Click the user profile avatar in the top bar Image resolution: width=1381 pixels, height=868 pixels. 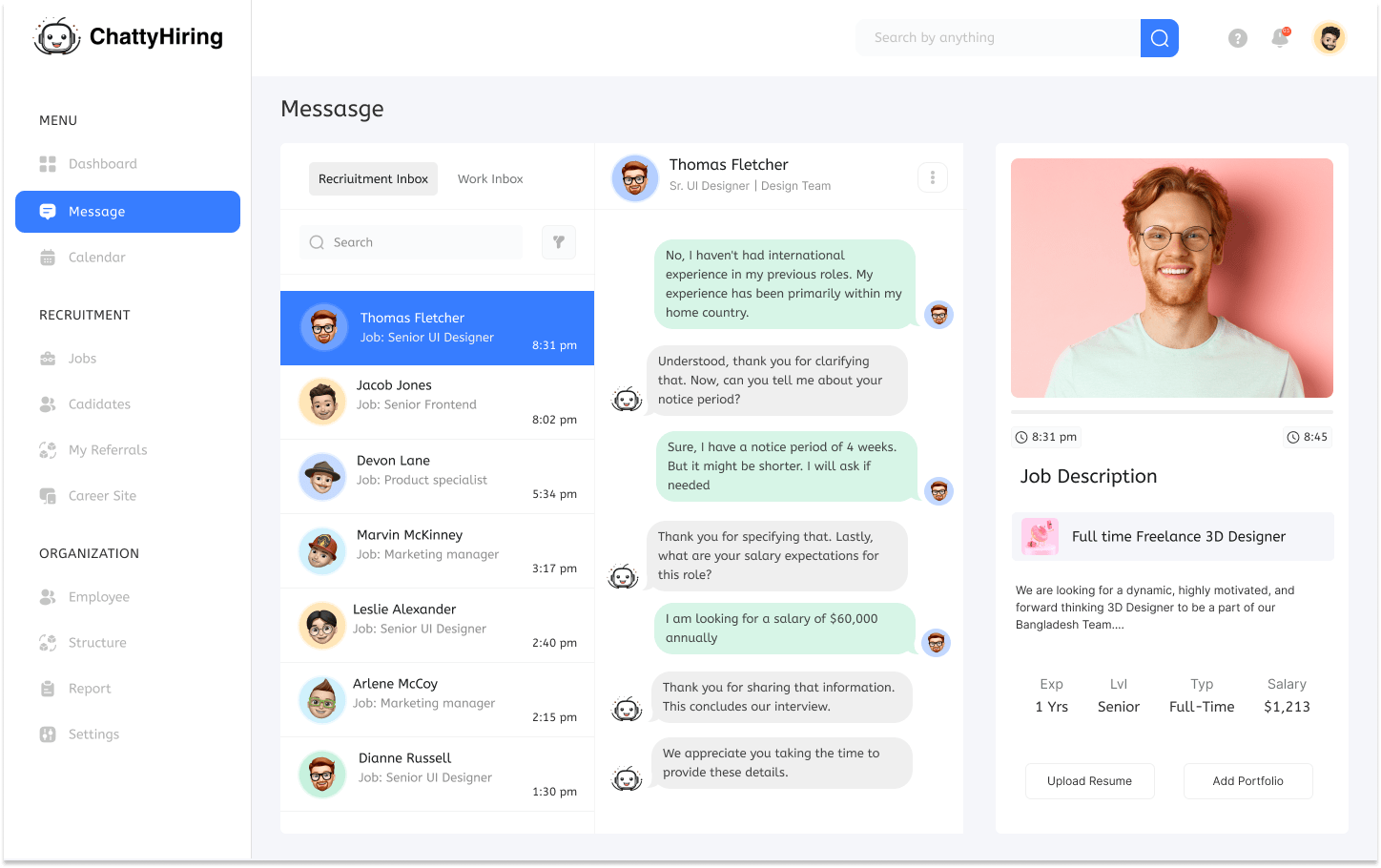click(1329, 38)
